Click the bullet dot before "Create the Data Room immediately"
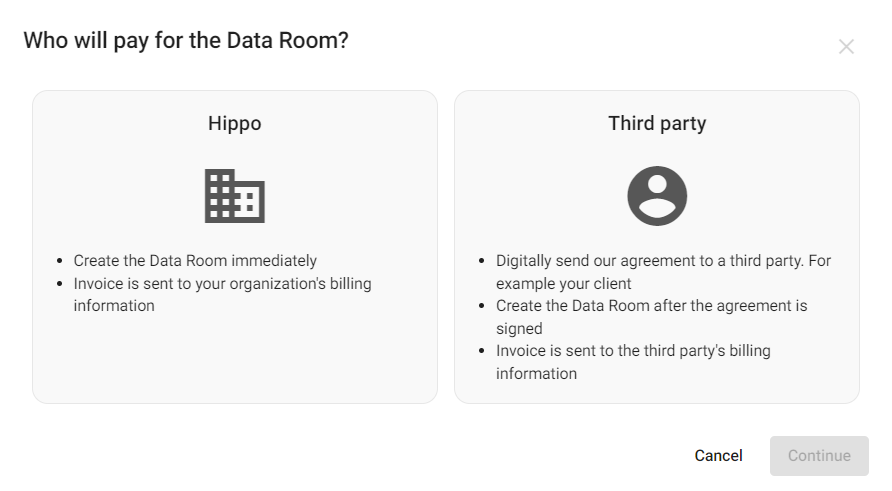The height and width of the screenshot is (491, 892). click(61, 262)
